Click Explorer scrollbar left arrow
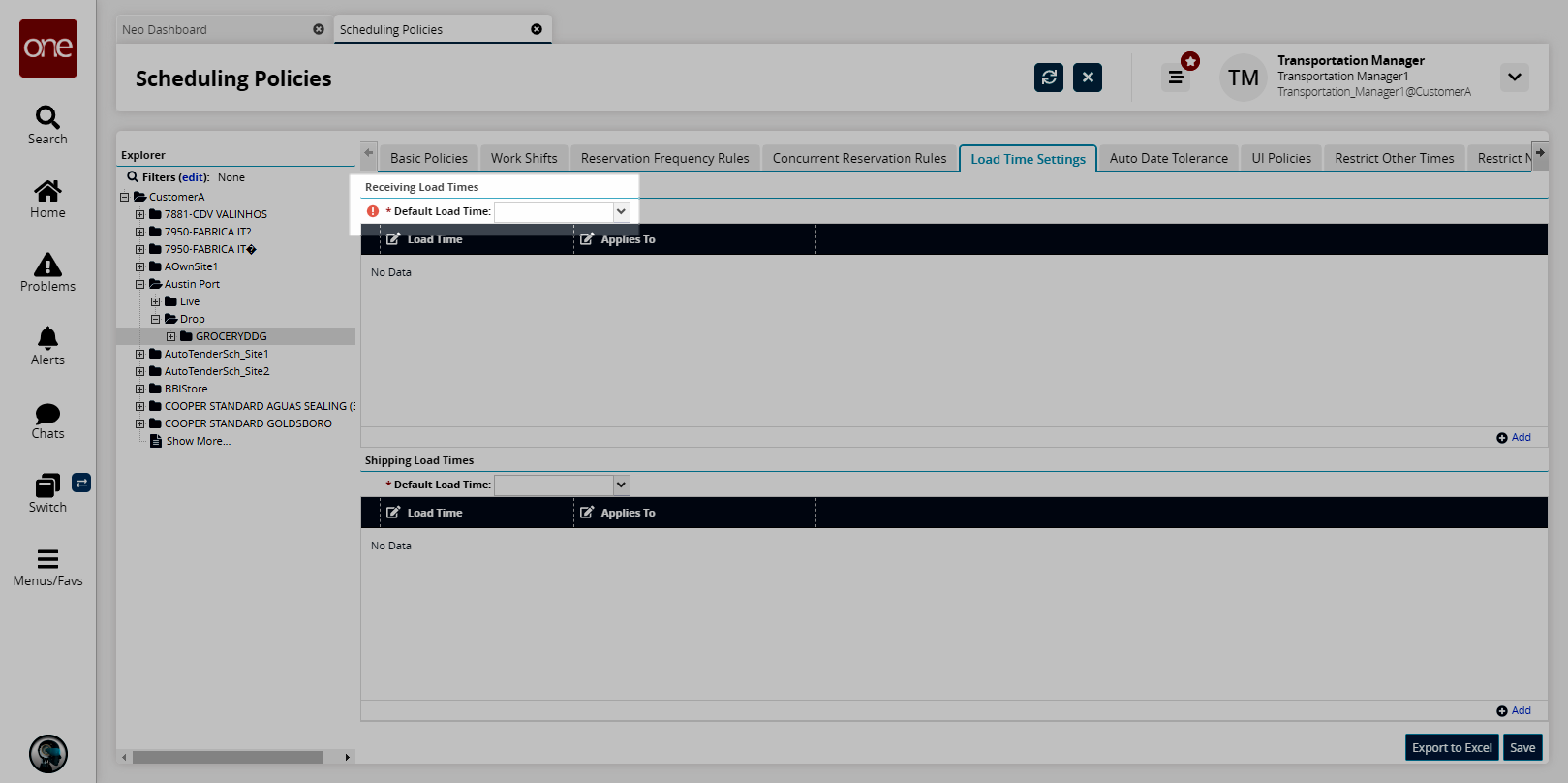1568x783 pixels. tap(124, 757)
